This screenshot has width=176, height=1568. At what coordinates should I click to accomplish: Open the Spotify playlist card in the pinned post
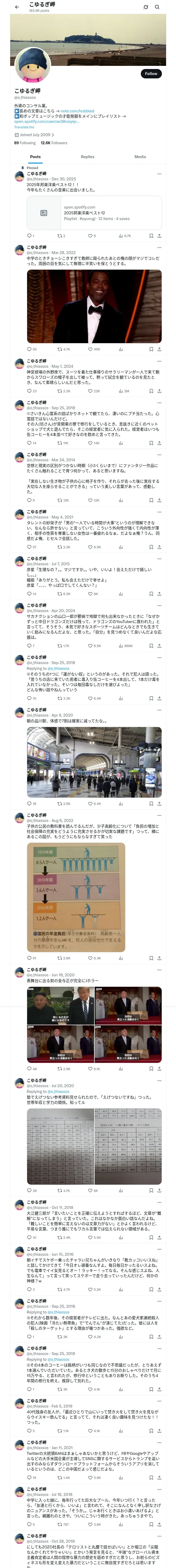click(94, 212)
